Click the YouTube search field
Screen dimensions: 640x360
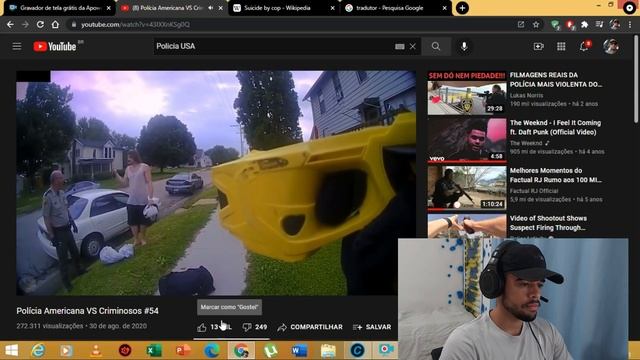click(273, 47)
